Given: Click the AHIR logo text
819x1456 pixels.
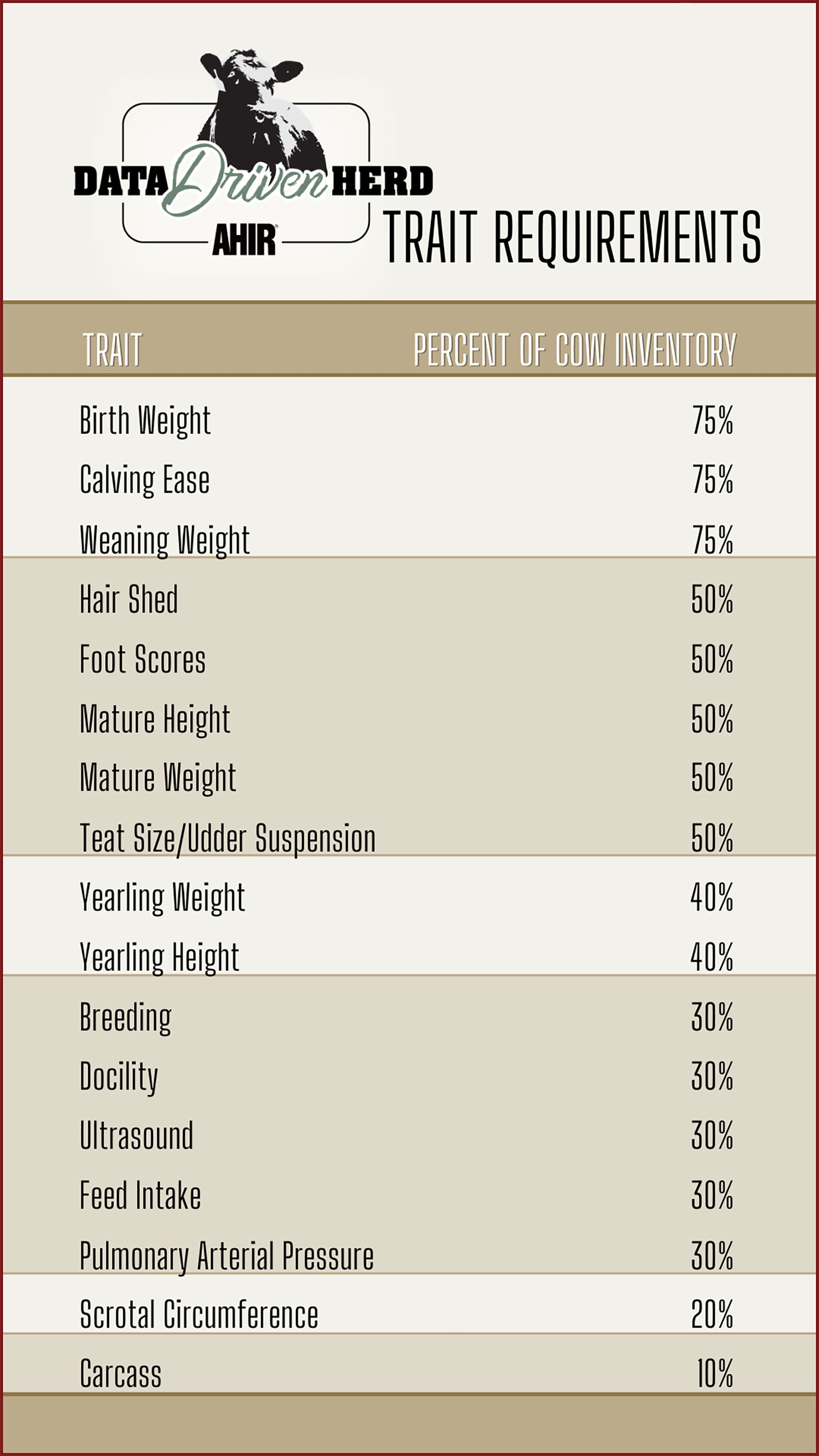Looking at the screenshot, I should [244, 240].
